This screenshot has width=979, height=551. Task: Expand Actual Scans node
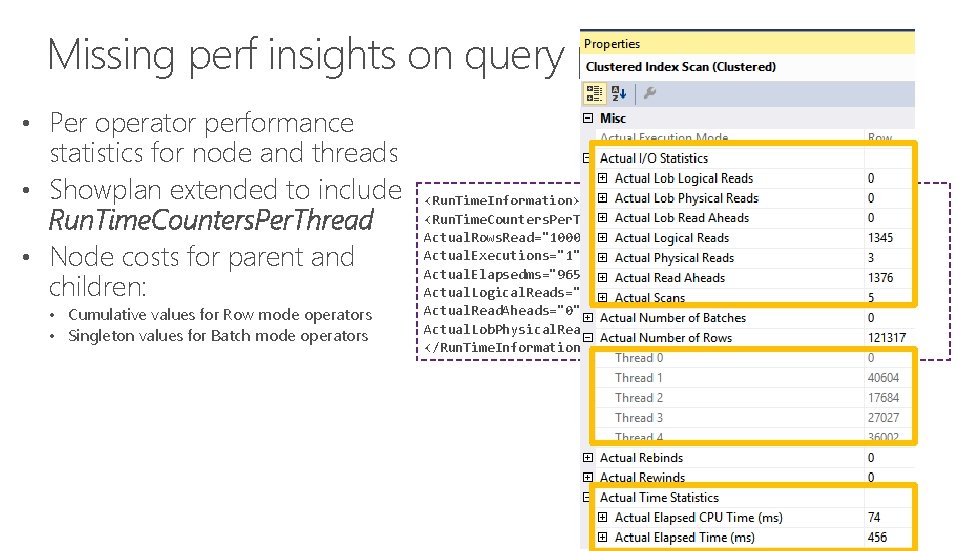pos(603,298)
